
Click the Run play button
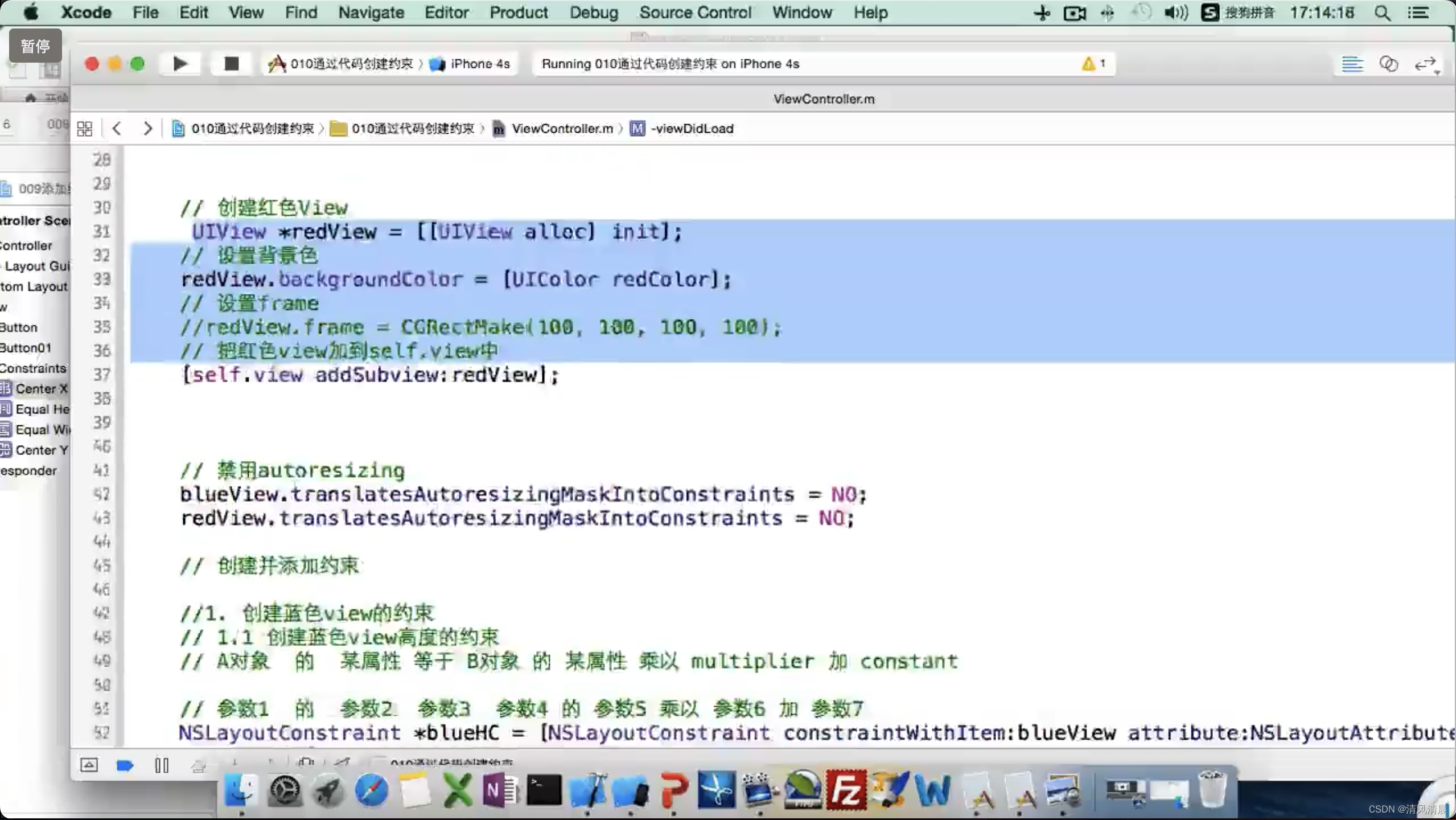pos(180,64)
